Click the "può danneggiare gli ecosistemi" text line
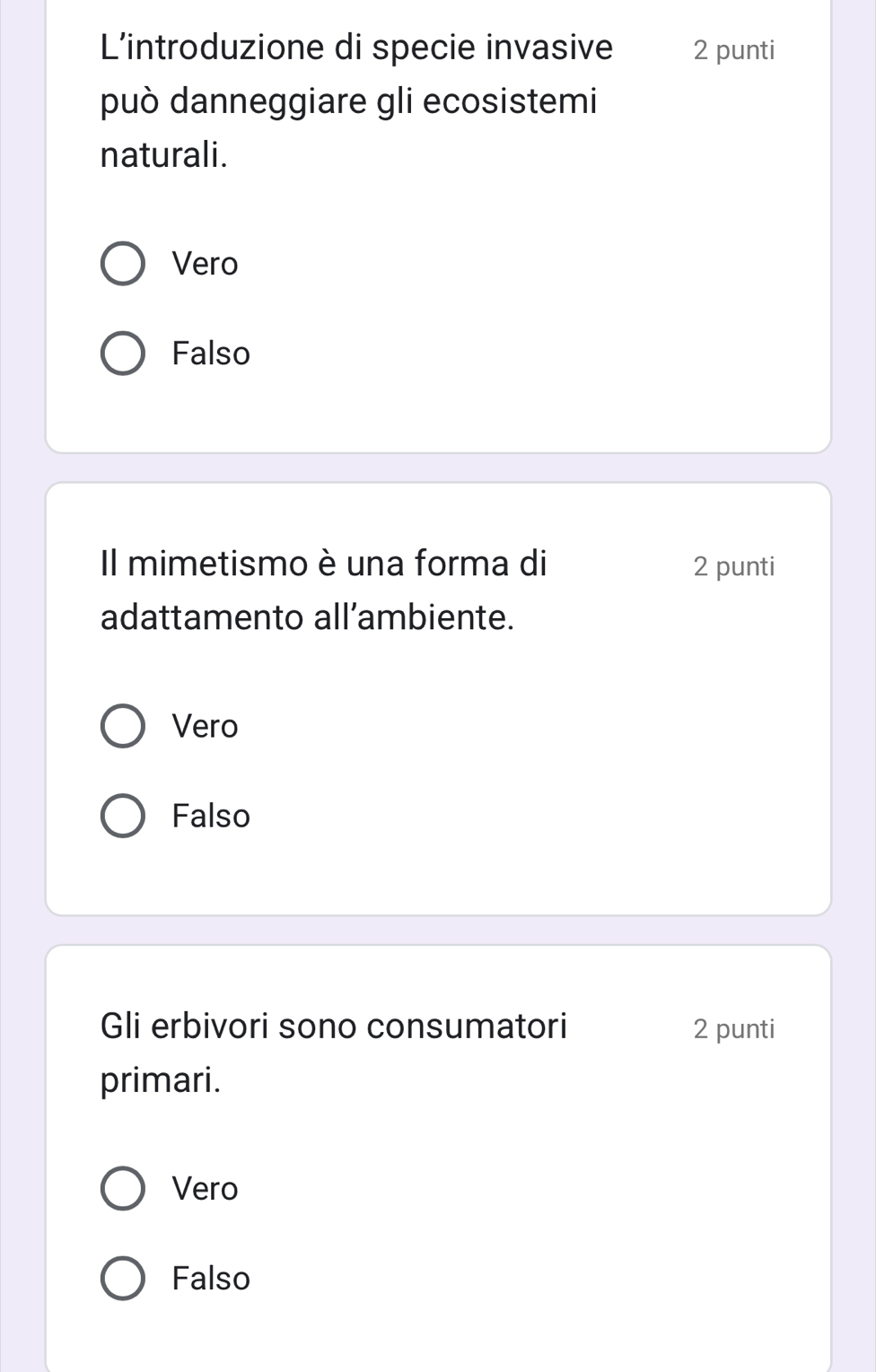The height and width of the screenshot is (1372, 876). point(348,101)
